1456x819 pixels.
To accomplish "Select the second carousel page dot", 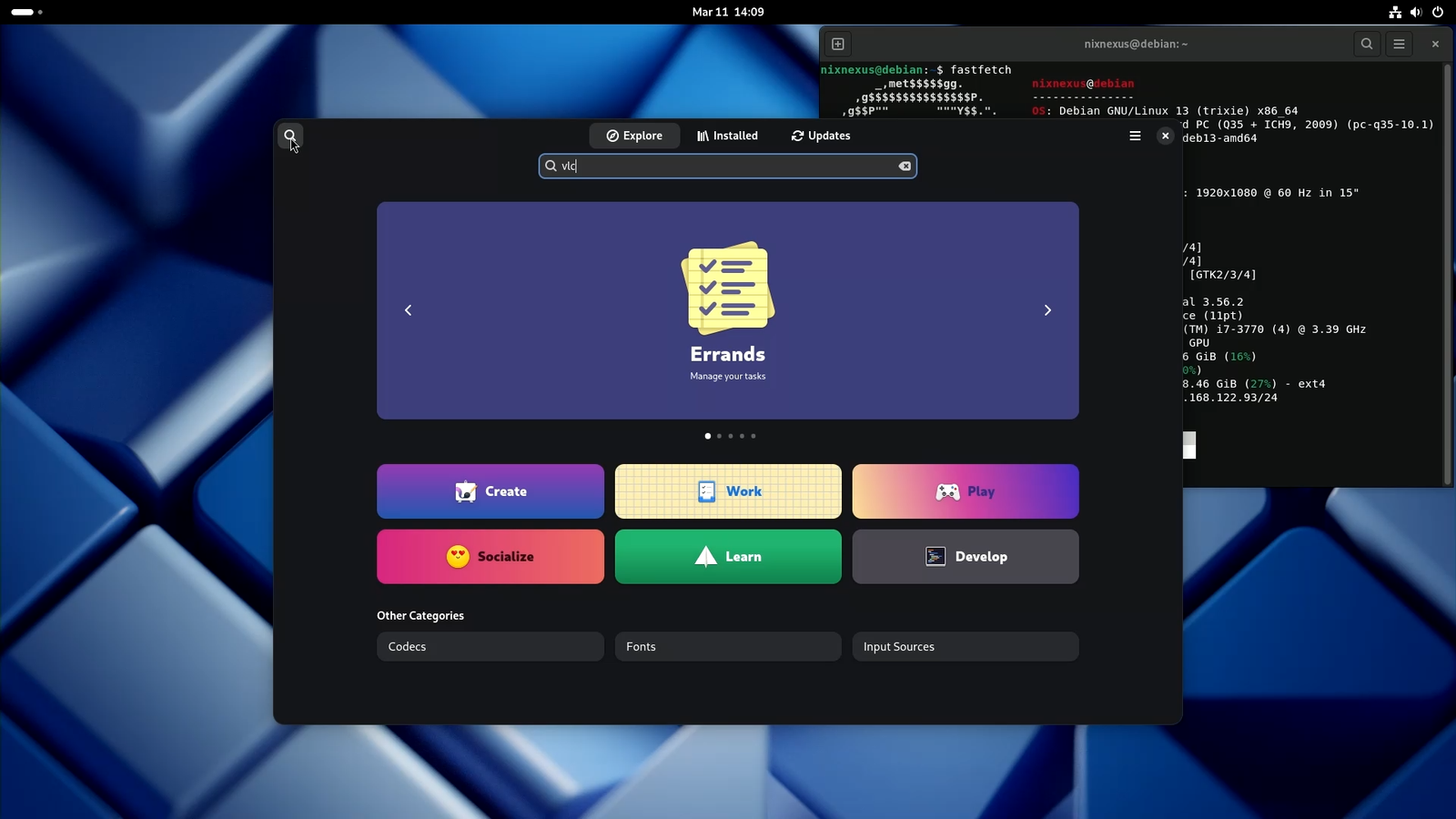I will click(718, 436).
